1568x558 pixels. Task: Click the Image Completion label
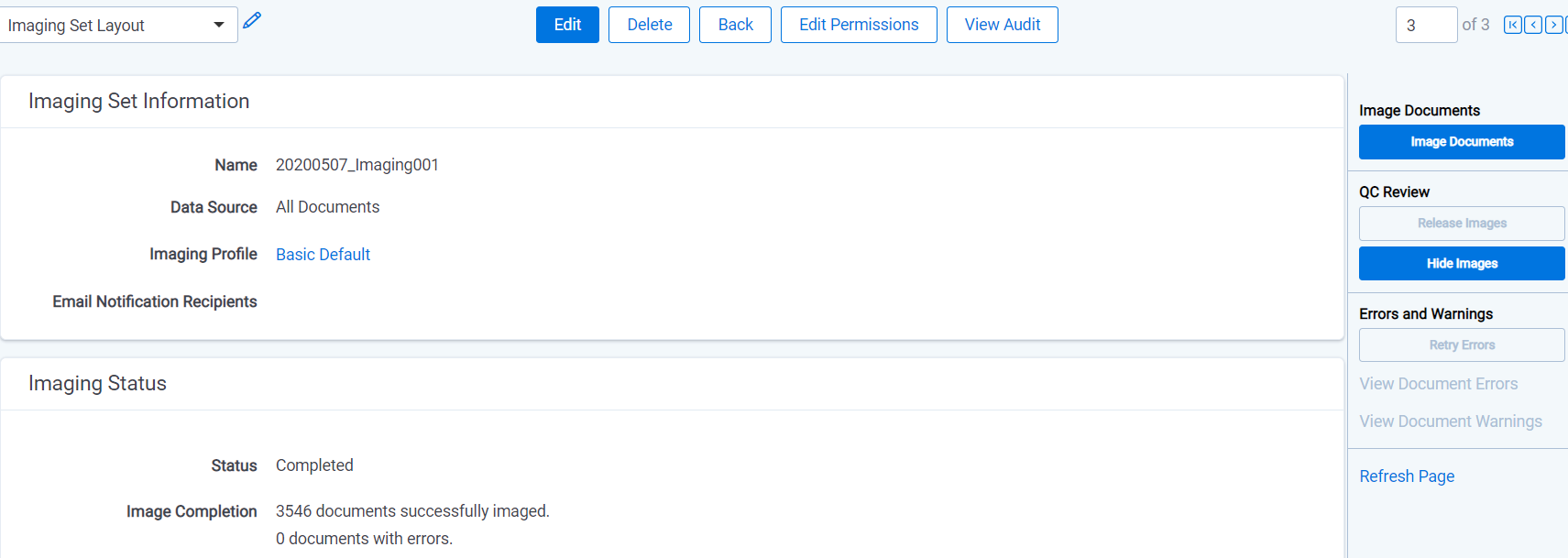point(192,511)
